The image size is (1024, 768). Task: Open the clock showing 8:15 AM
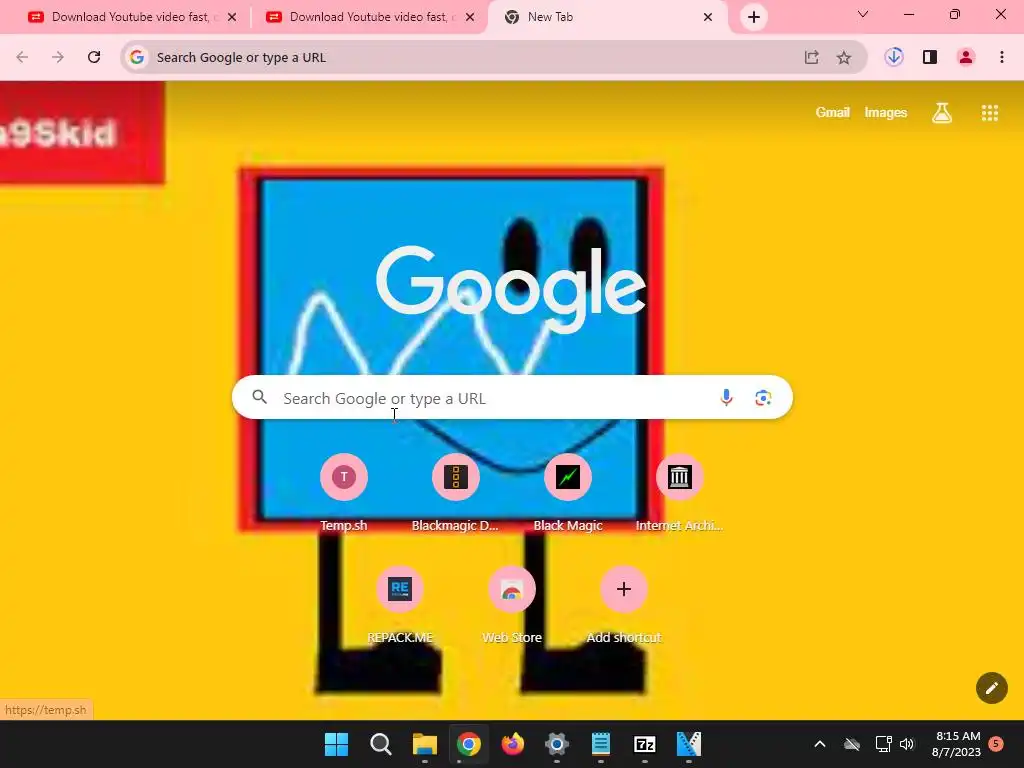957,744
